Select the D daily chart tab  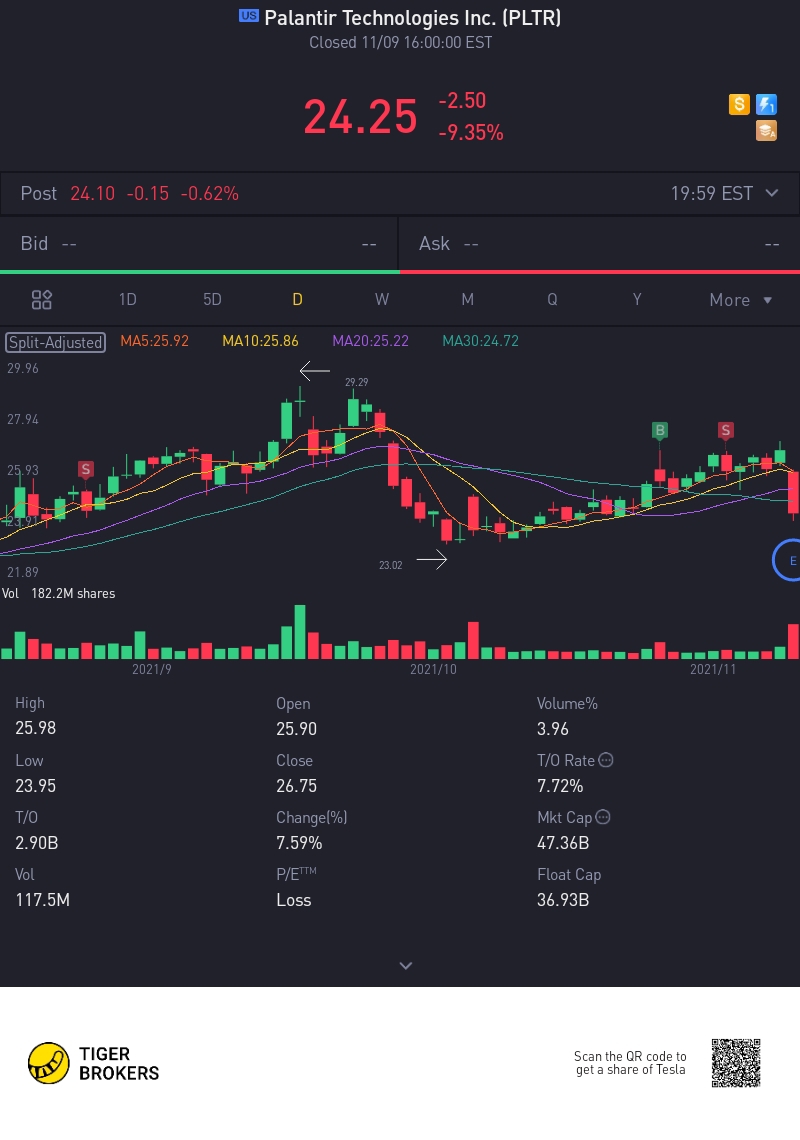297,300
